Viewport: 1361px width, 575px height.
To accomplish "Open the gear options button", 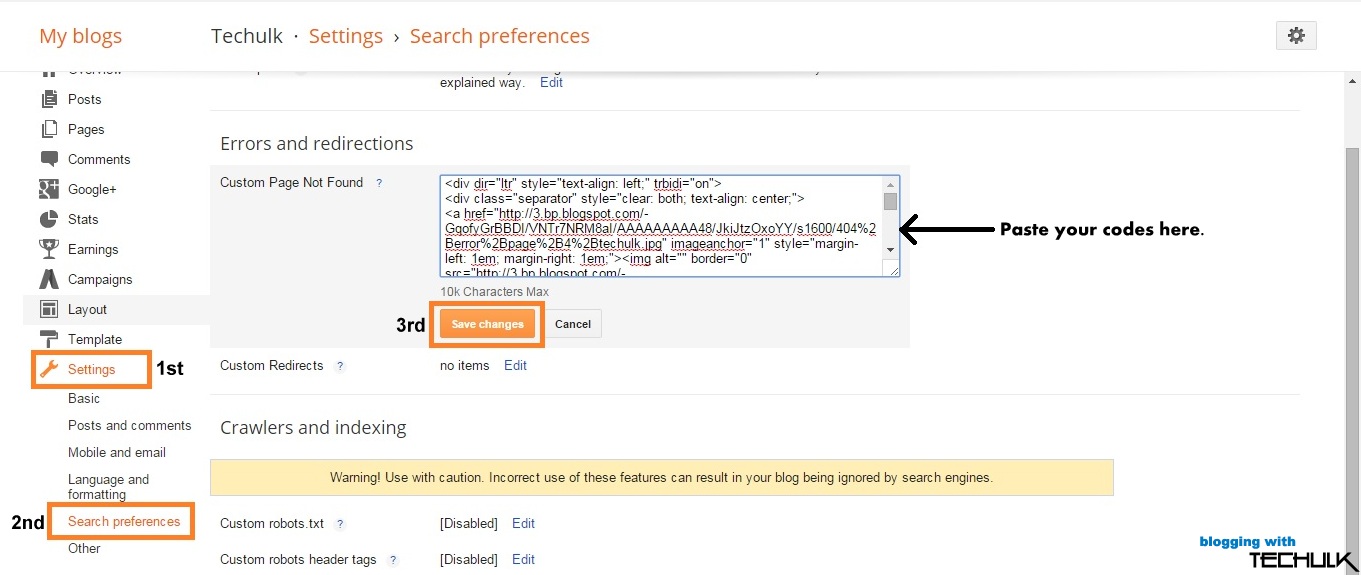I will click(x=1296, y=36).
